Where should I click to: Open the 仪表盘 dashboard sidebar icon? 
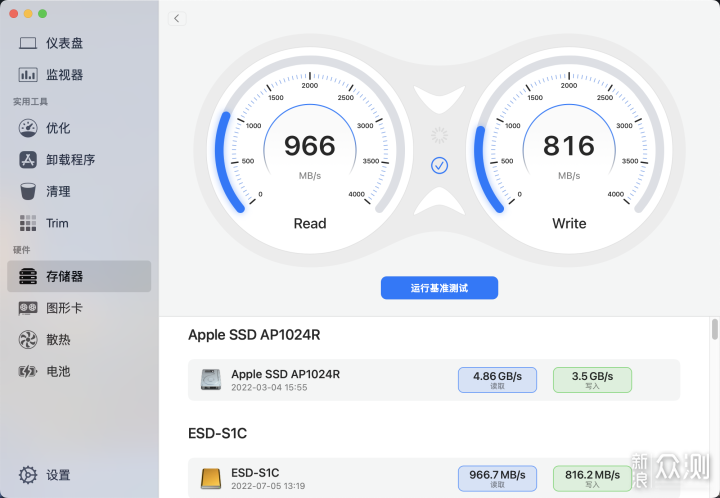[28, 44]
